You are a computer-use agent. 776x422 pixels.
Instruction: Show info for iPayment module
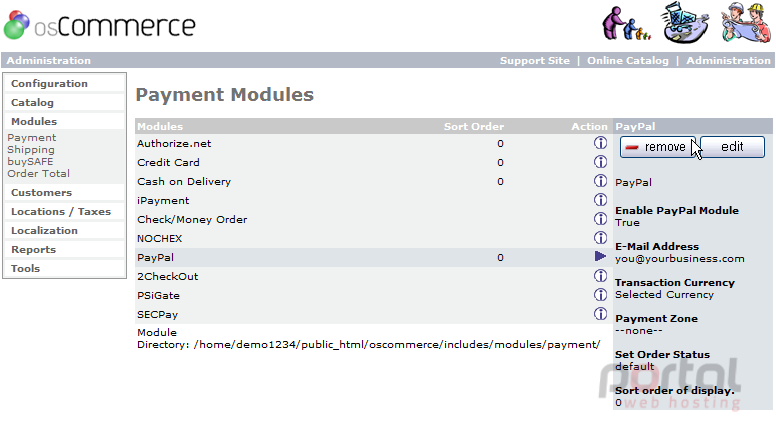600,200
